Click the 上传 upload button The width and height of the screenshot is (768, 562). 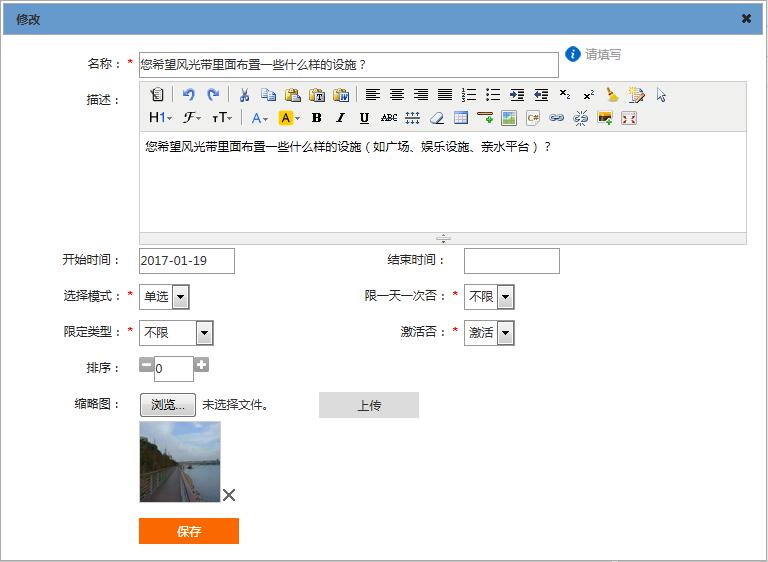(368, 405)
